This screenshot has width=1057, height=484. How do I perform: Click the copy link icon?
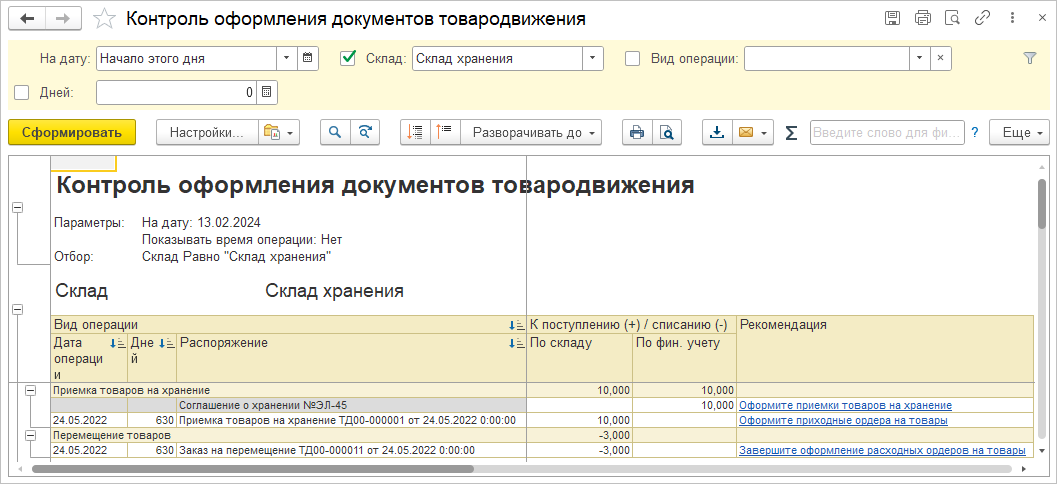983,18
